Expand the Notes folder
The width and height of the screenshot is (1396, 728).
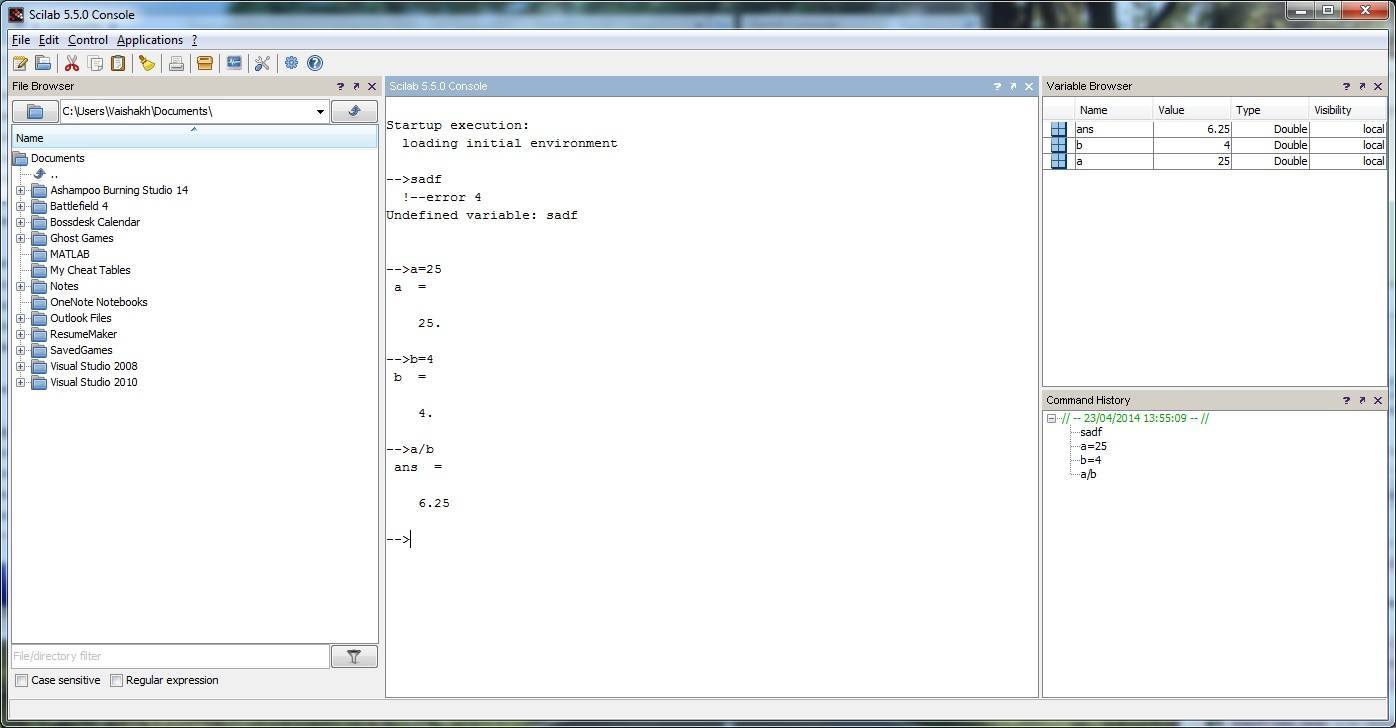(20, 286)
